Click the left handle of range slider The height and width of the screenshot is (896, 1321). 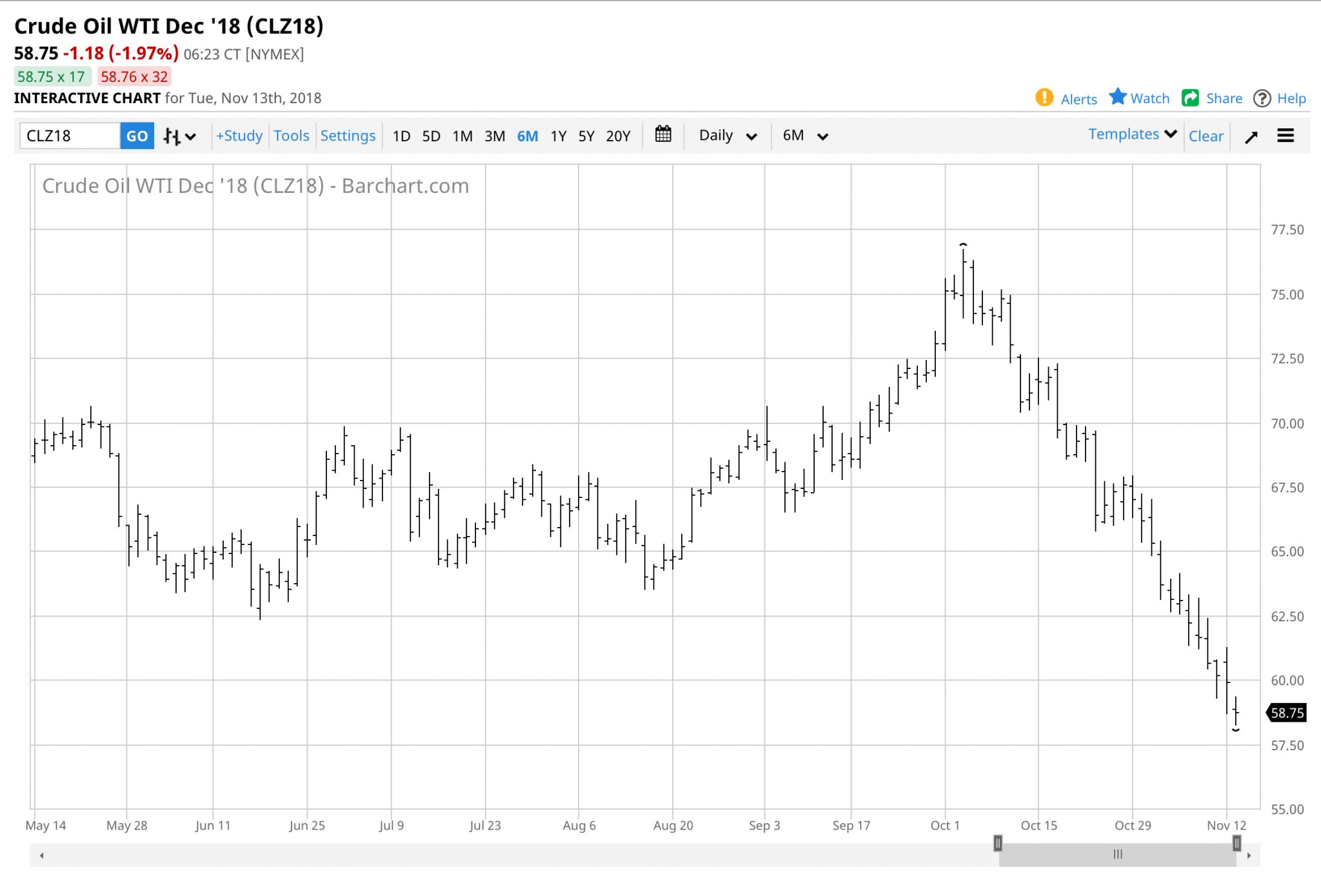pos(998,843)
